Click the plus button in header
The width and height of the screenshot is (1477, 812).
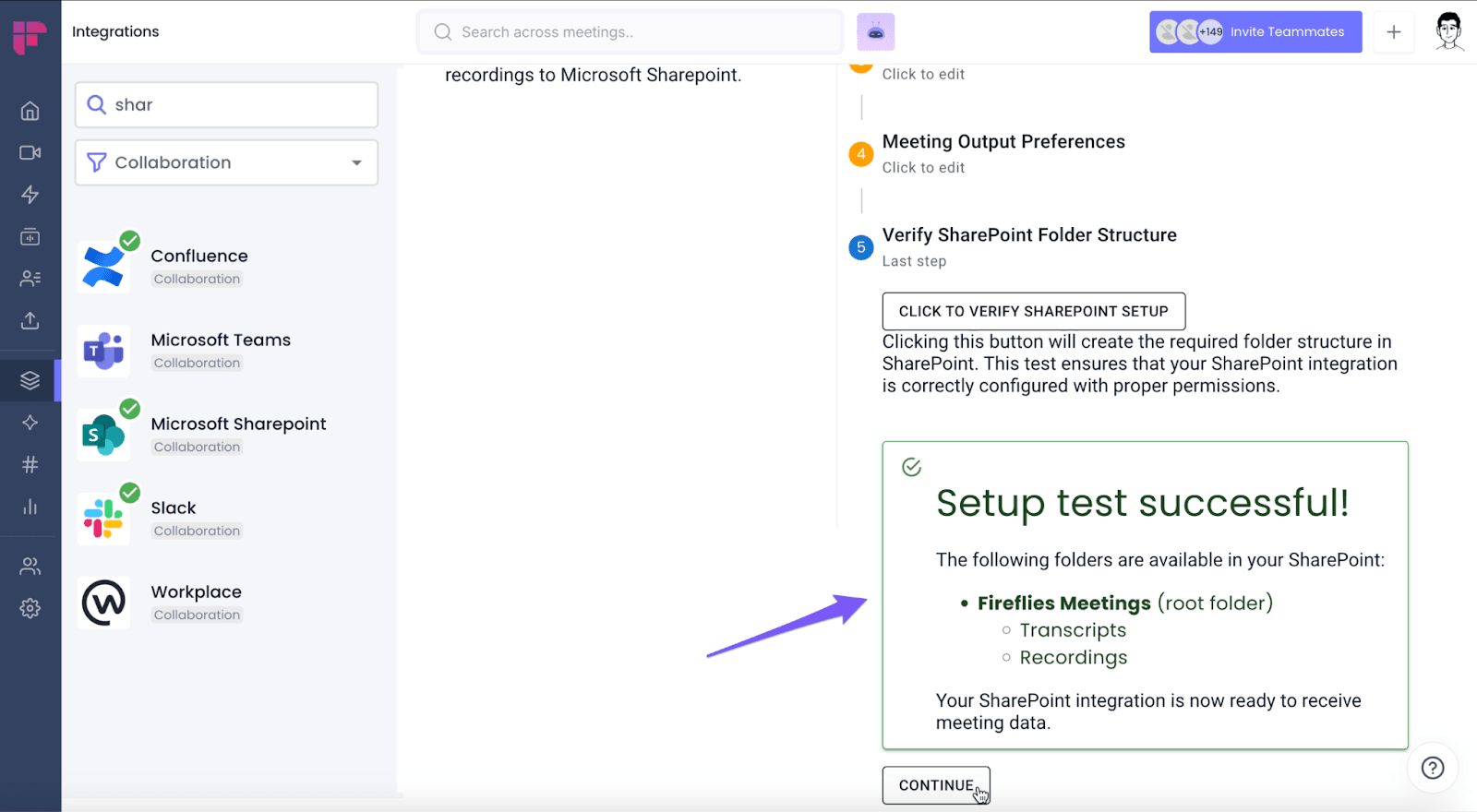tap(1393, 32)
